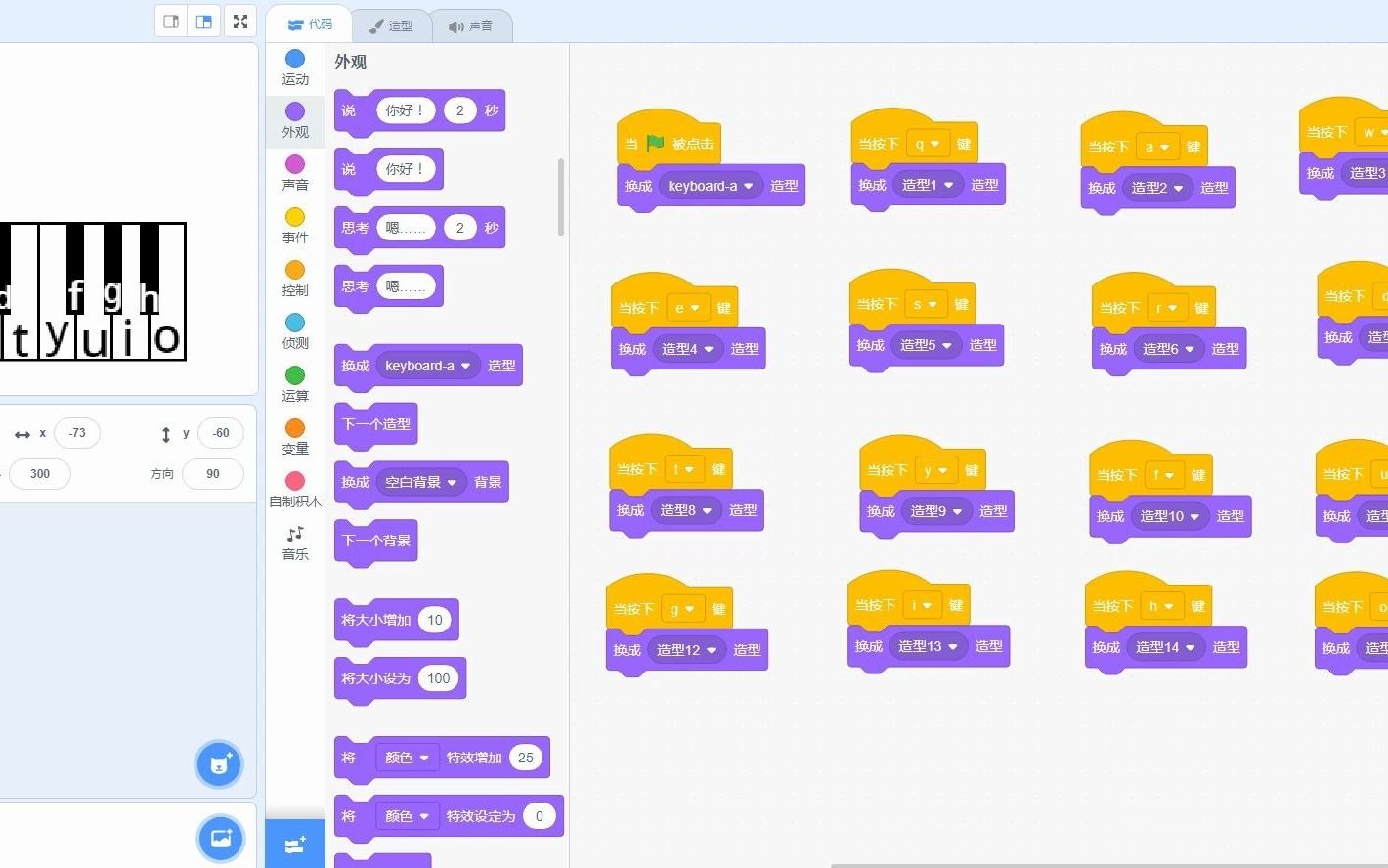Click the block palette vertical scrollbar
Image resolution: width=1388 pixels, height=868 pixels.
(x=560, y=196)
